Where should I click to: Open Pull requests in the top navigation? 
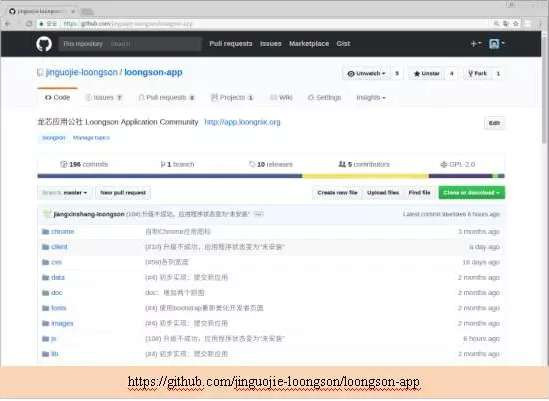point(231,44)
